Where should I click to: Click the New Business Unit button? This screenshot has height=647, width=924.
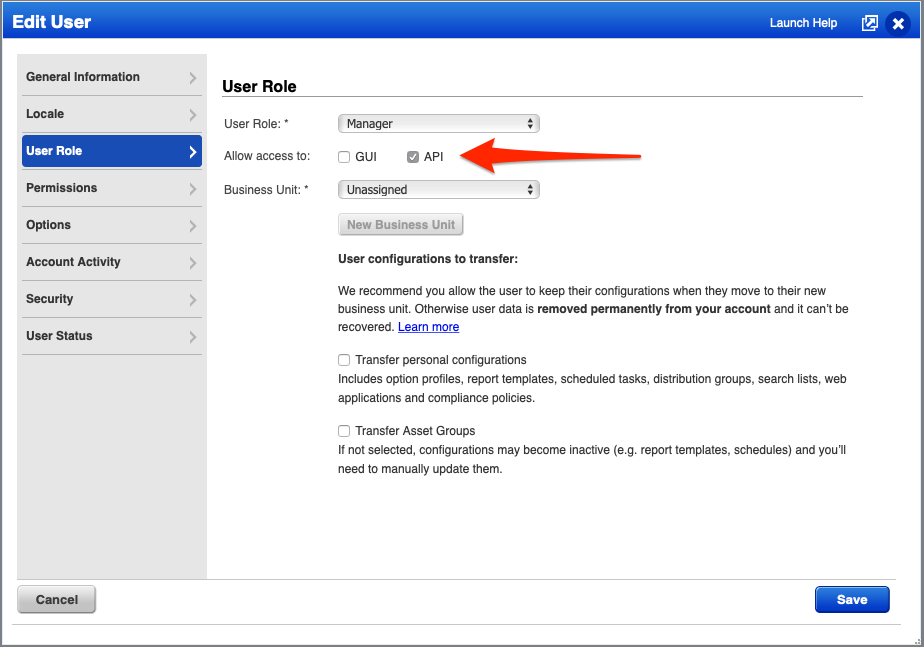(x=401, y=225)
